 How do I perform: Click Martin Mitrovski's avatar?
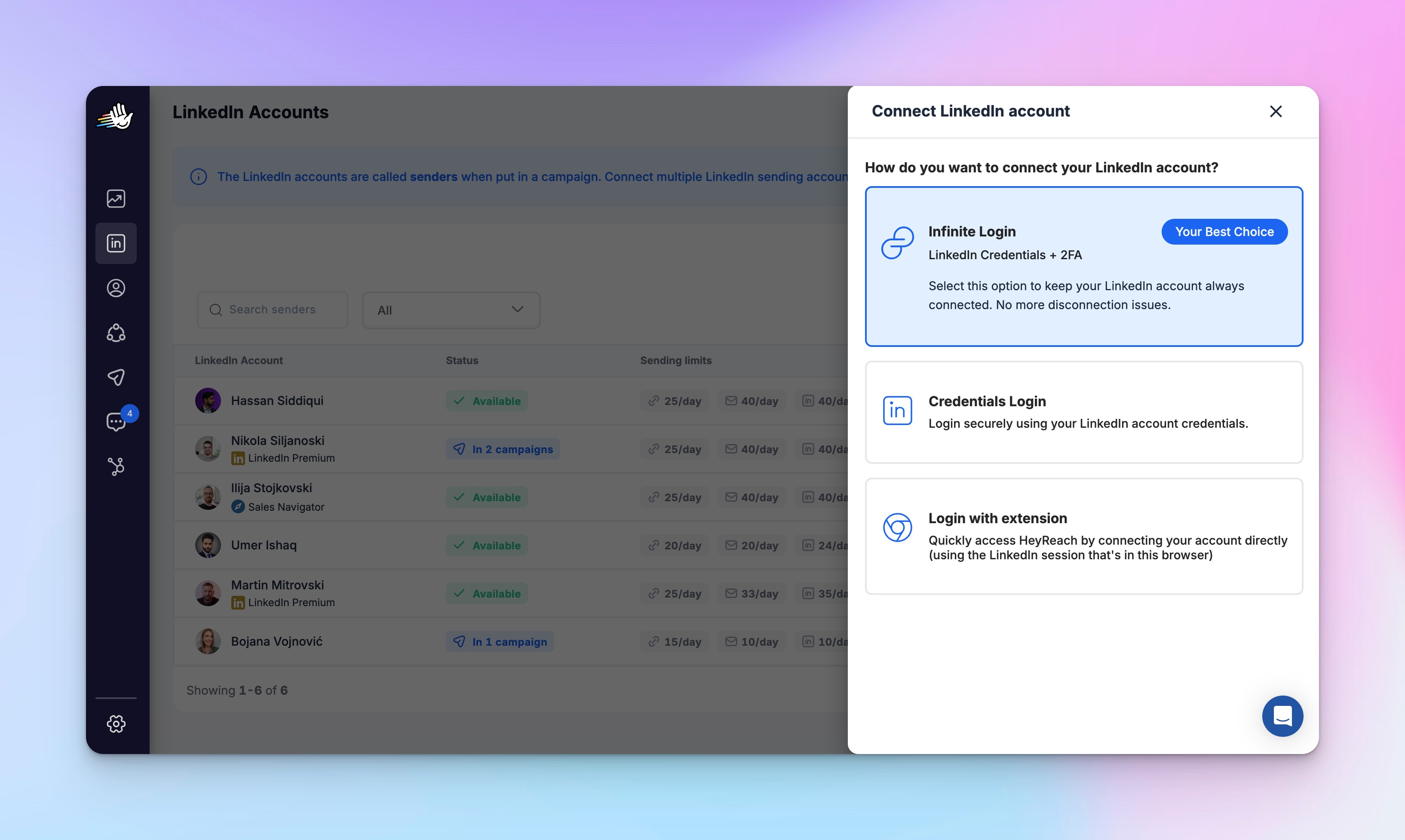(208, 593)
